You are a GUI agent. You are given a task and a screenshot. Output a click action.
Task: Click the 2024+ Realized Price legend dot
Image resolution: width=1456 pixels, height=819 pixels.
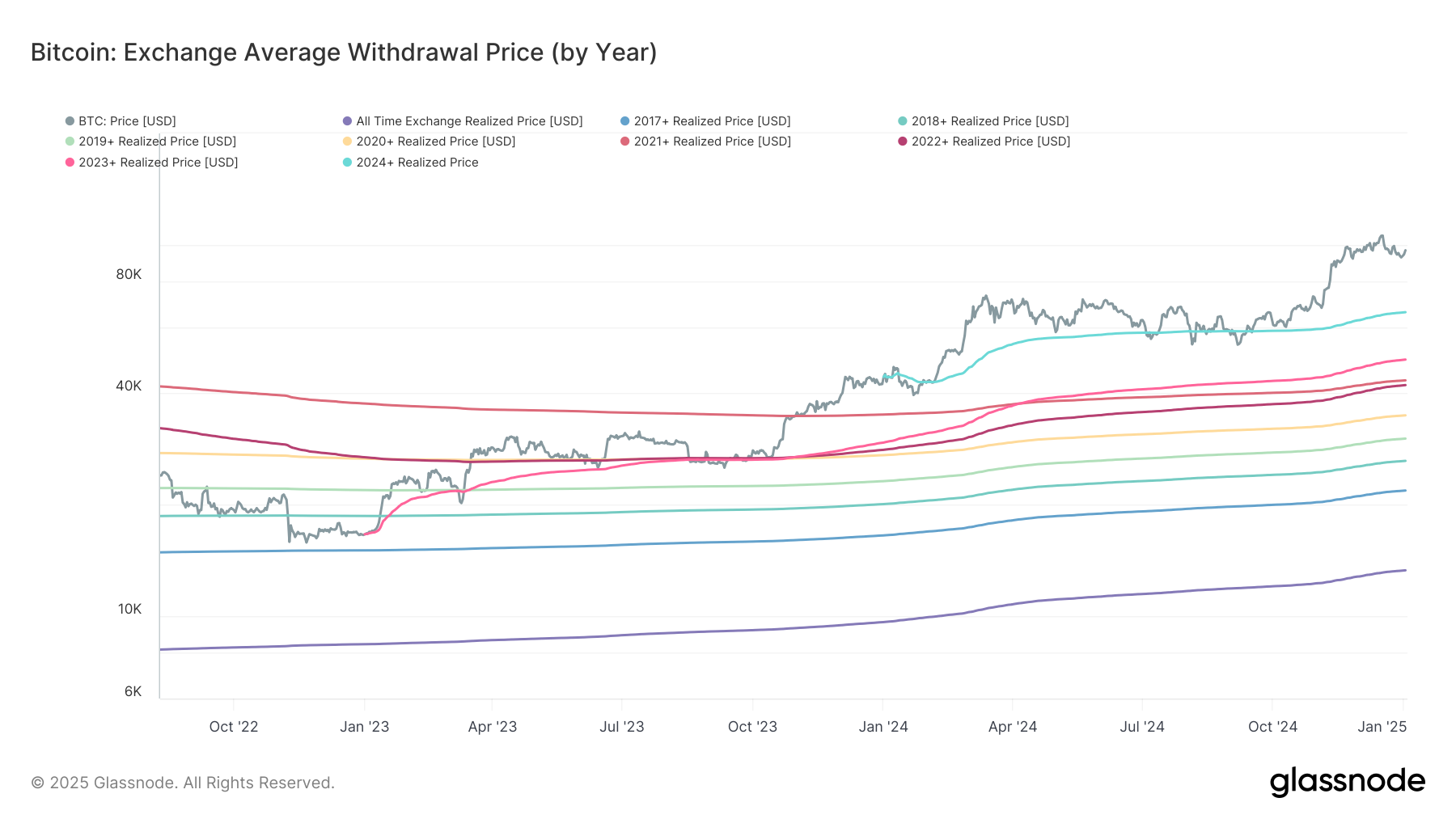click(348, 163)
